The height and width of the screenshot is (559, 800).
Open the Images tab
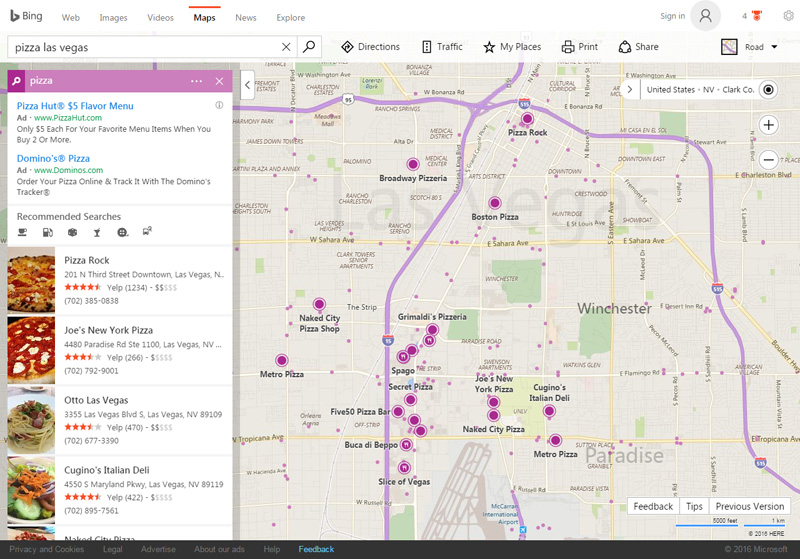click(113, 17)
